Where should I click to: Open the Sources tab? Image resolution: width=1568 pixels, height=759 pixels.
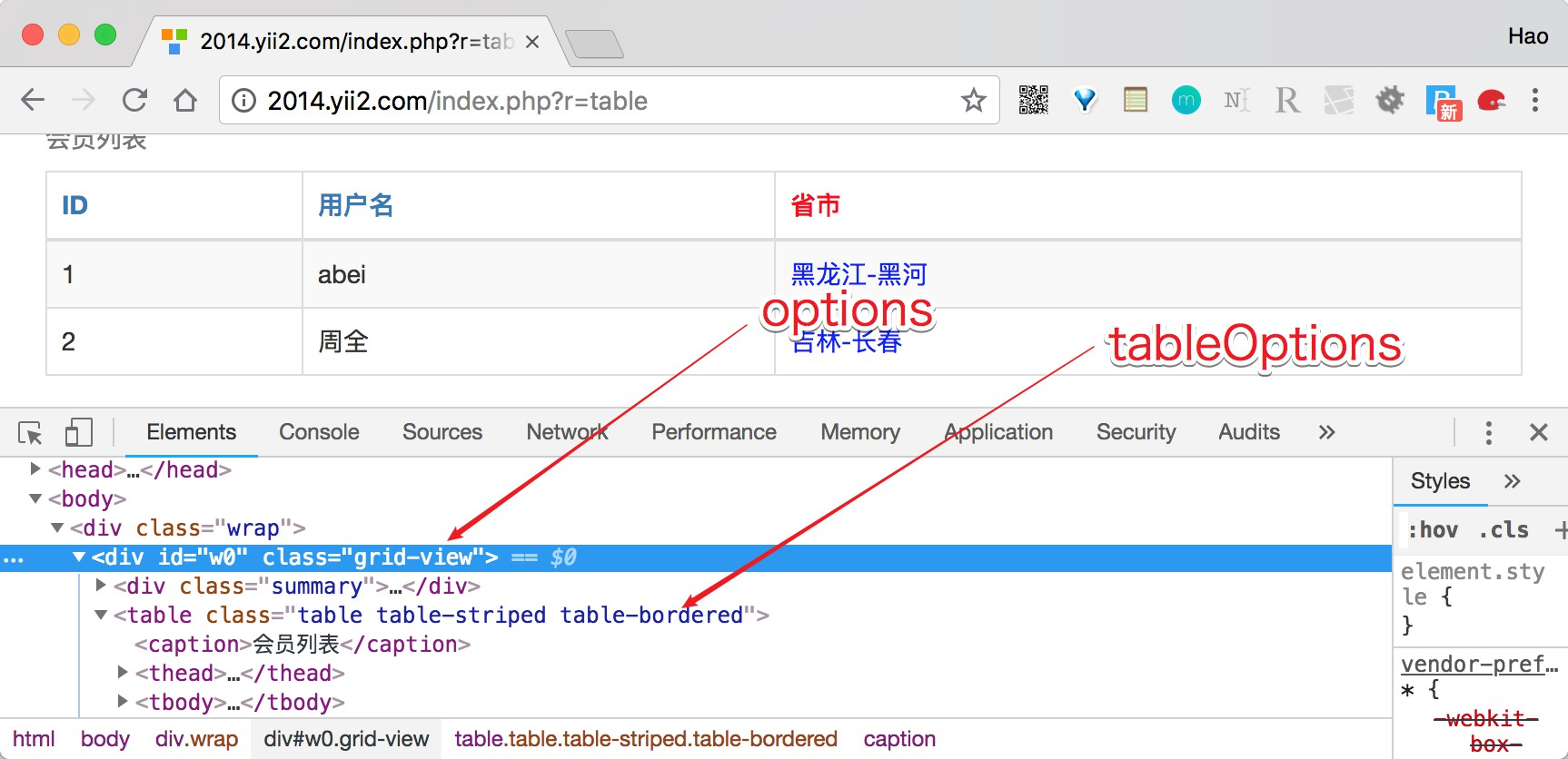tap(442, 432)
